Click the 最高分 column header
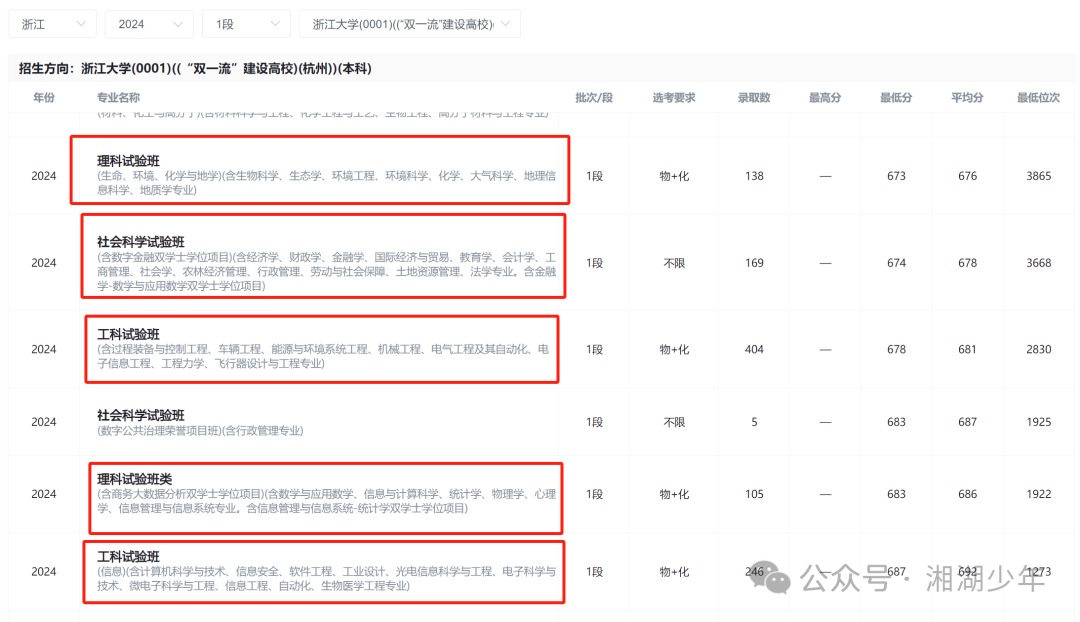 click(x=825, y=98)
